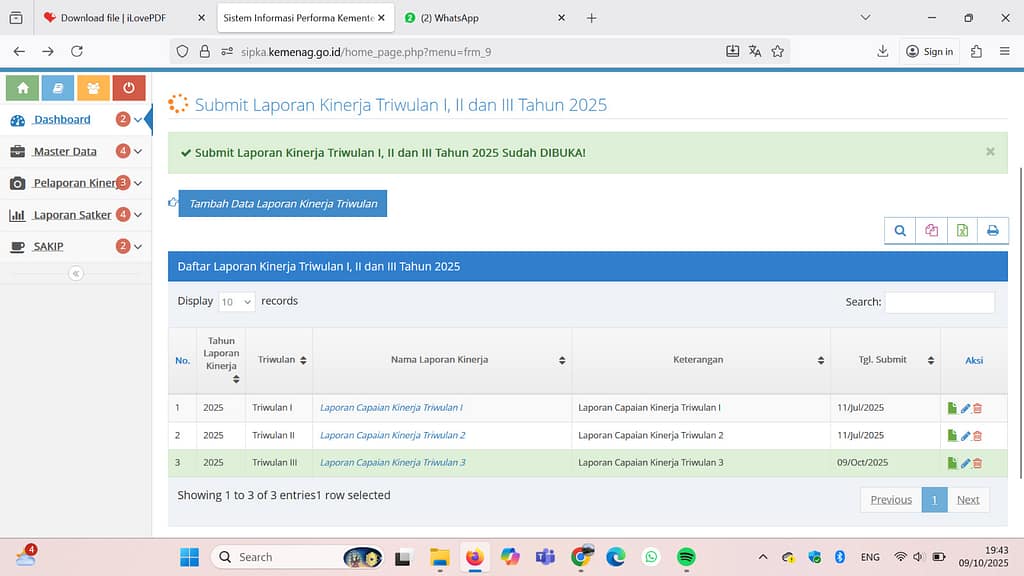Click the table Search input field
This screenshot has width=1024, height=576.
[939, 302]
